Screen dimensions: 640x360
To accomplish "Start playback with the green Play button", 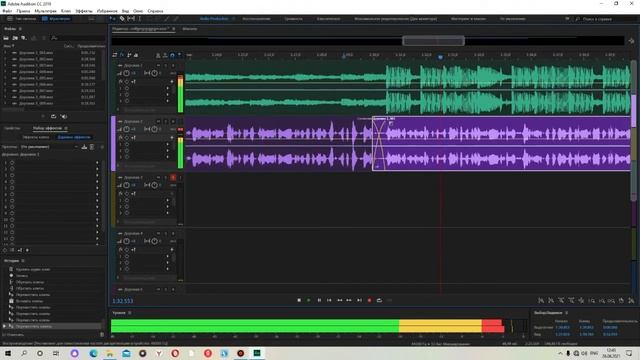I will click(x=309, y=300).
